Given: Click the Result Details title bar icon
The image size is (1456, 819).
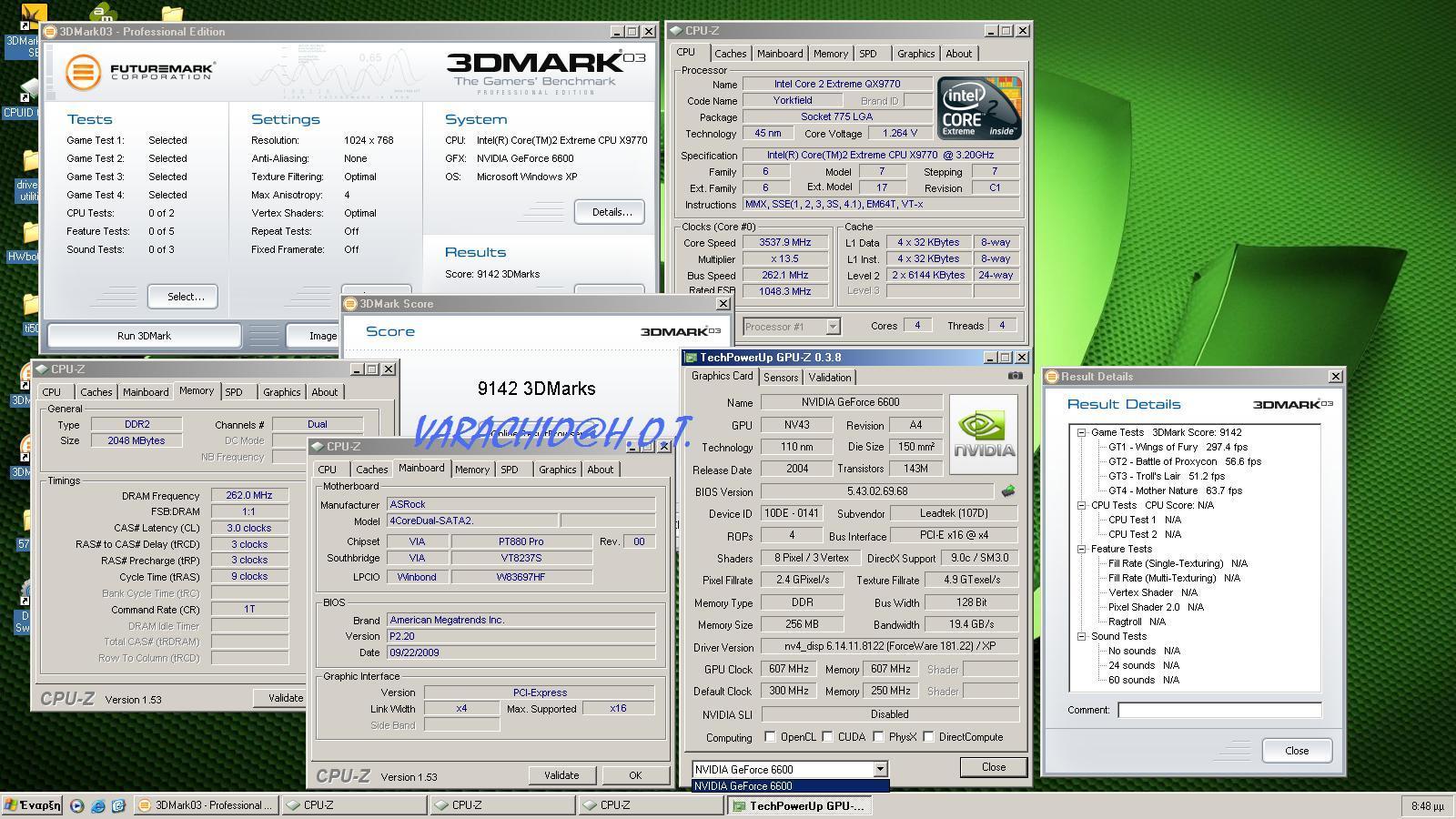Looking at the screenshot, I should pyautogui.click(x=1052, y=377).
